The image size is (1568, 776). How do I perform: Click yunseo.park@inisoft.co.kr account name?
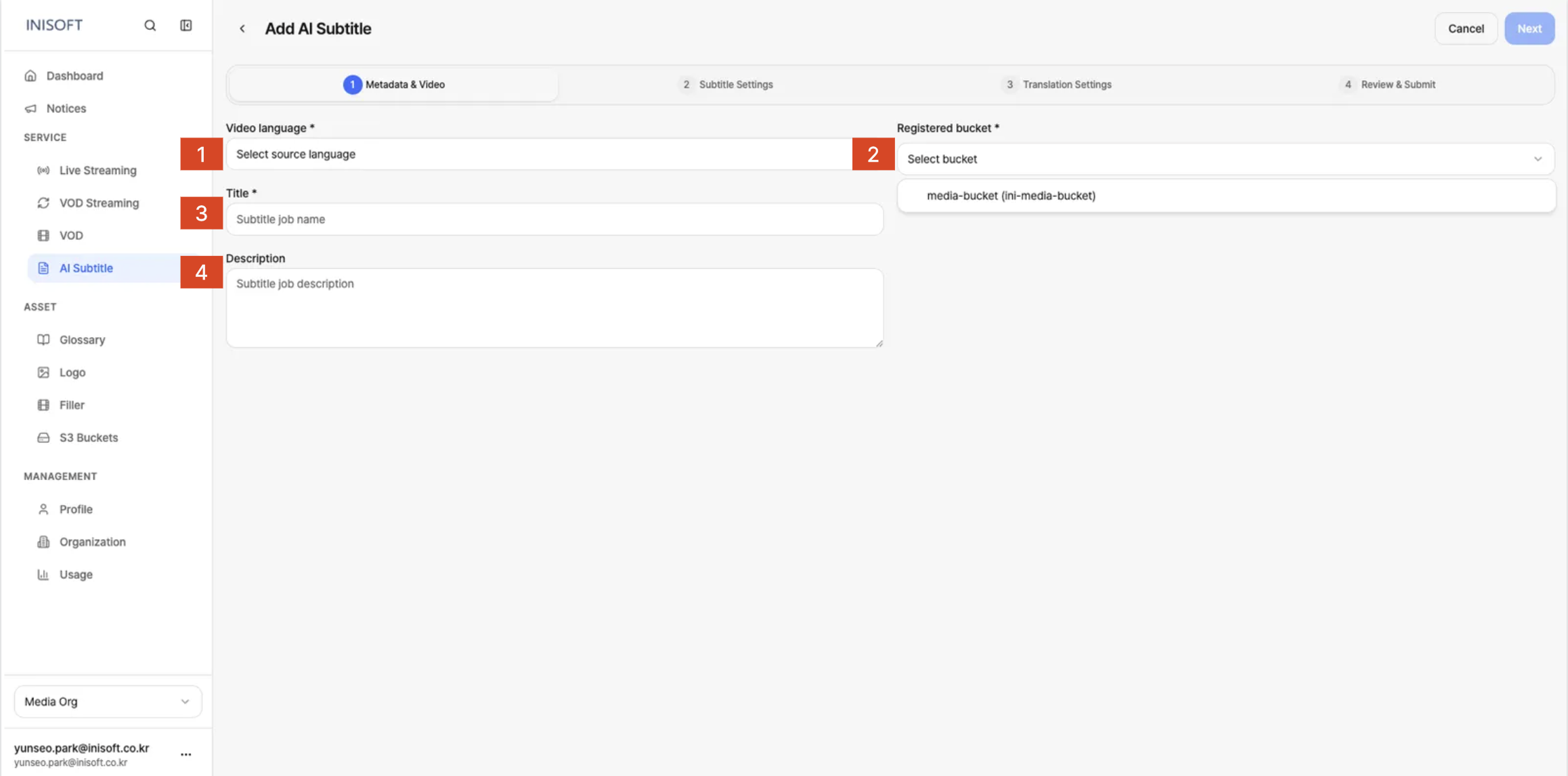point(81,748)
